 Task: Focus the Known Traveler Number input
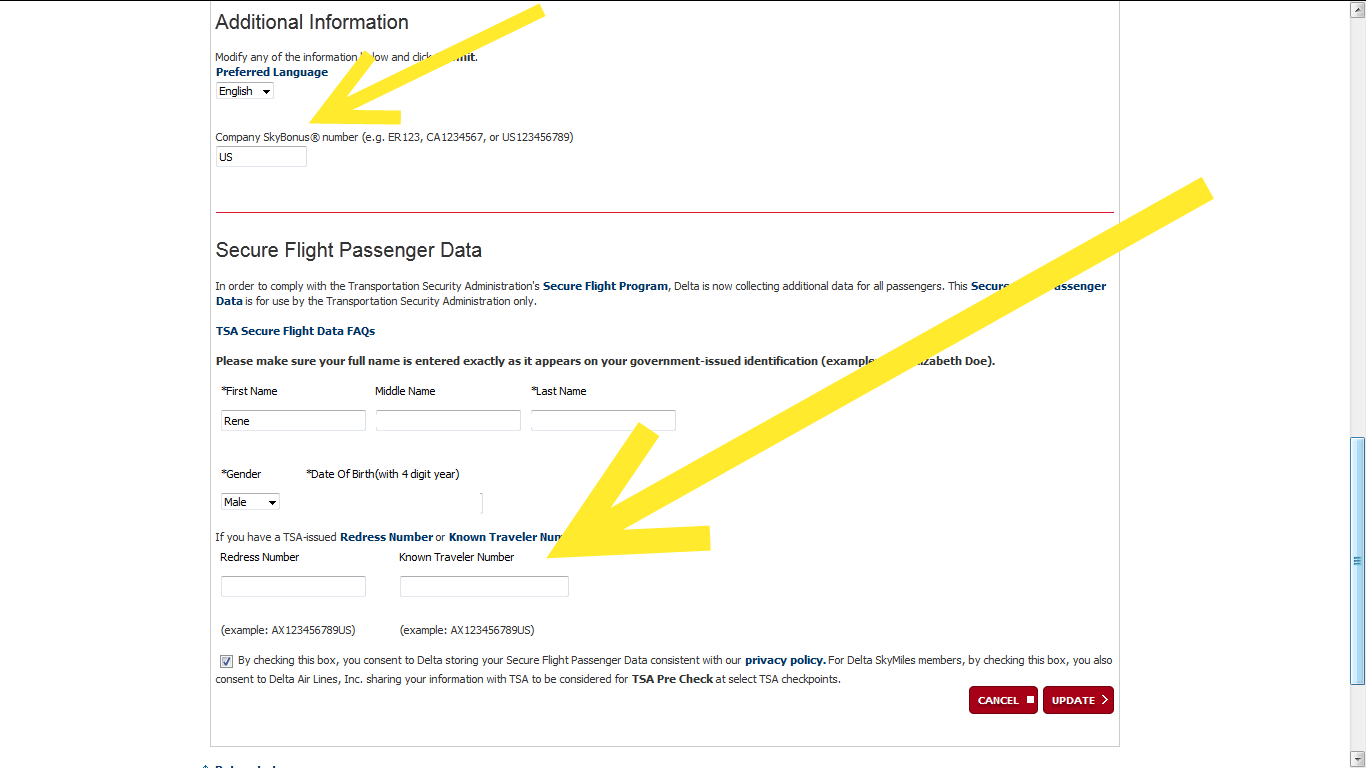(x=484, y=587)
